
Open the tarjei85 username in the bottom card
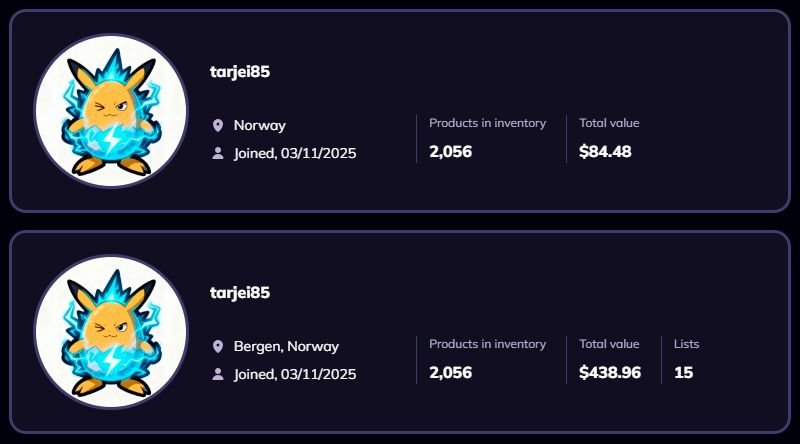[240, 293]
